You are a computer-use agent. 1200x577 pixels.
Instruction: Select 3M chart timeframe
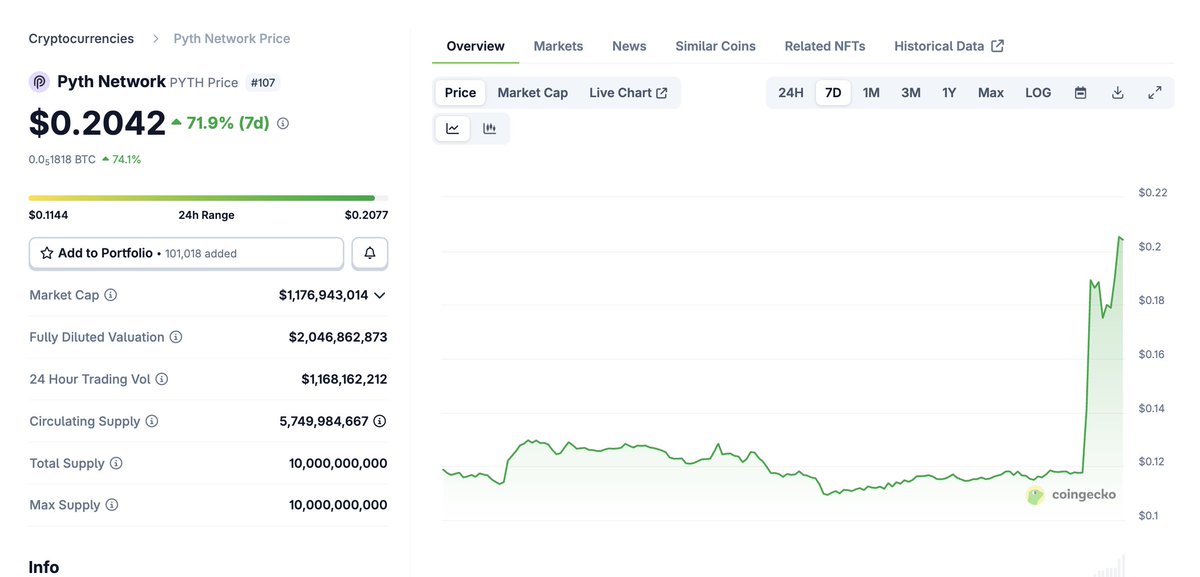[911, 92]
